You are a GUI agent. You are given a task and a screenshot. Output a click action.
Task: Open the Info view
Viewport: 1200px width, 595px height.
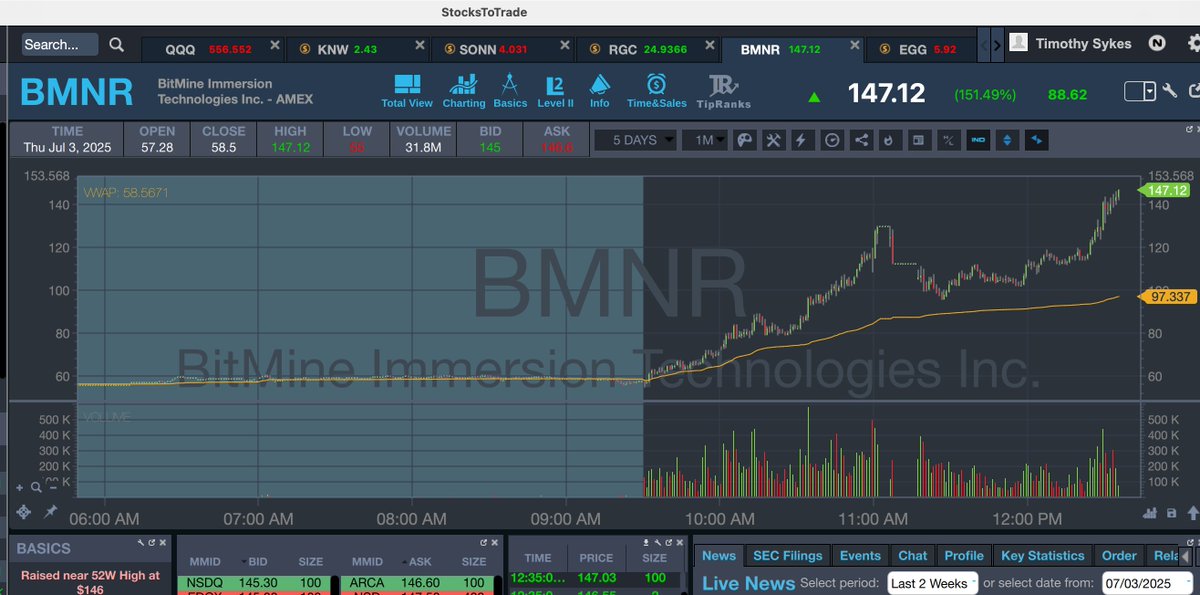tap(600, 91)
